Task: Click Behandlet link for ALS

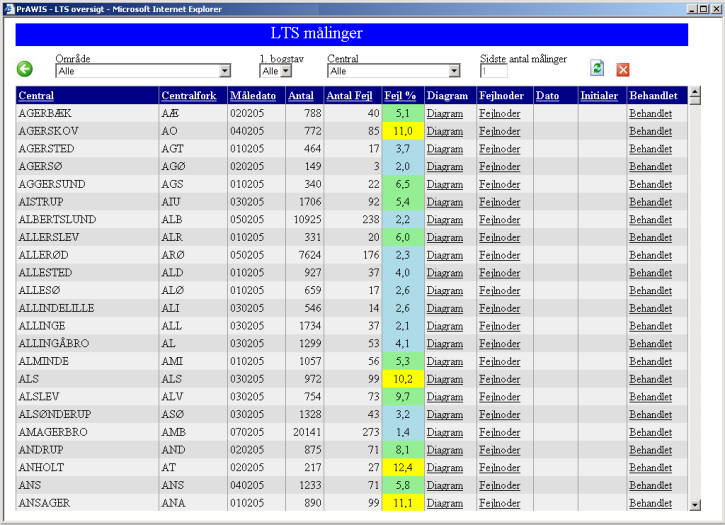Action: [650, 379]
